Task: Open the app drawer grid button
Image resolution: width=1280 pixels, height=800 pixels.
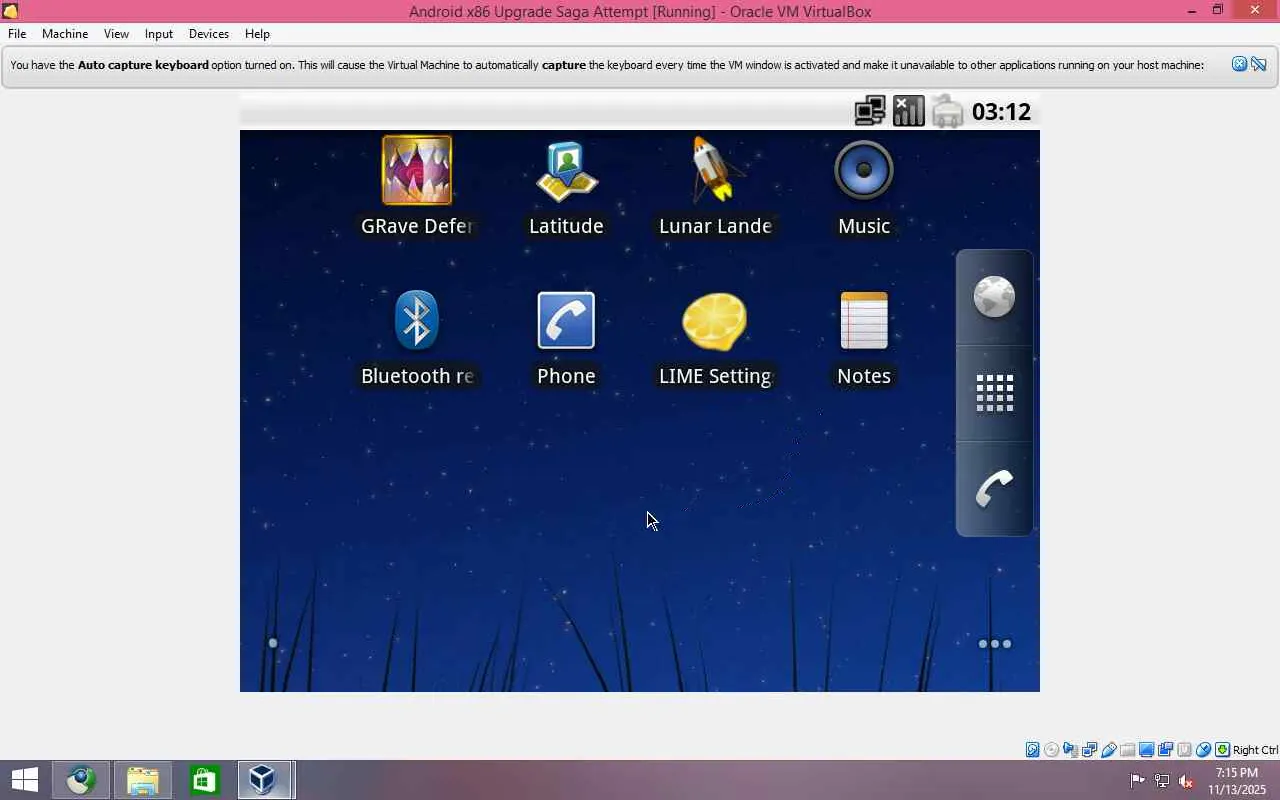Action: (994, 393)
